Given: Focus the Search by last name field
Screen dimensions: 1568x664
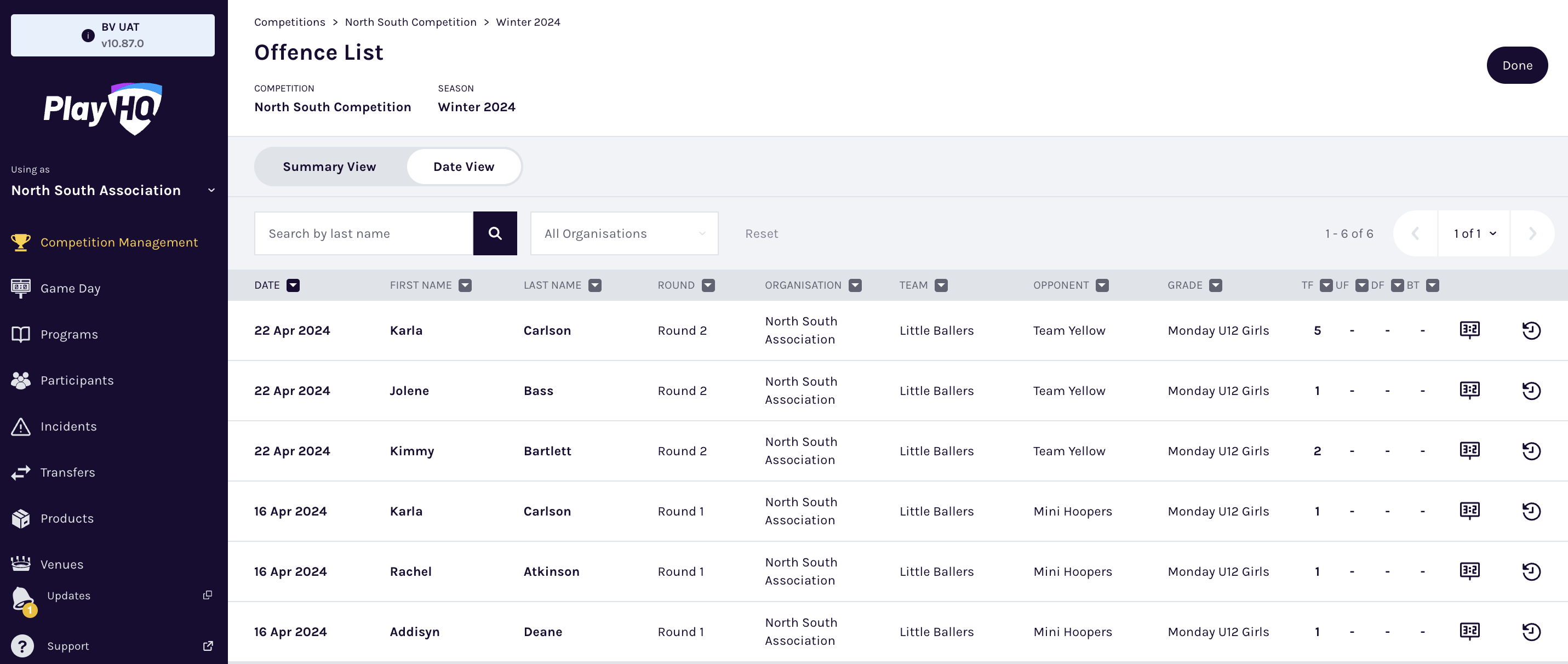Looking at the screenshot, I should pyautogui.click(x=363, y=233).
